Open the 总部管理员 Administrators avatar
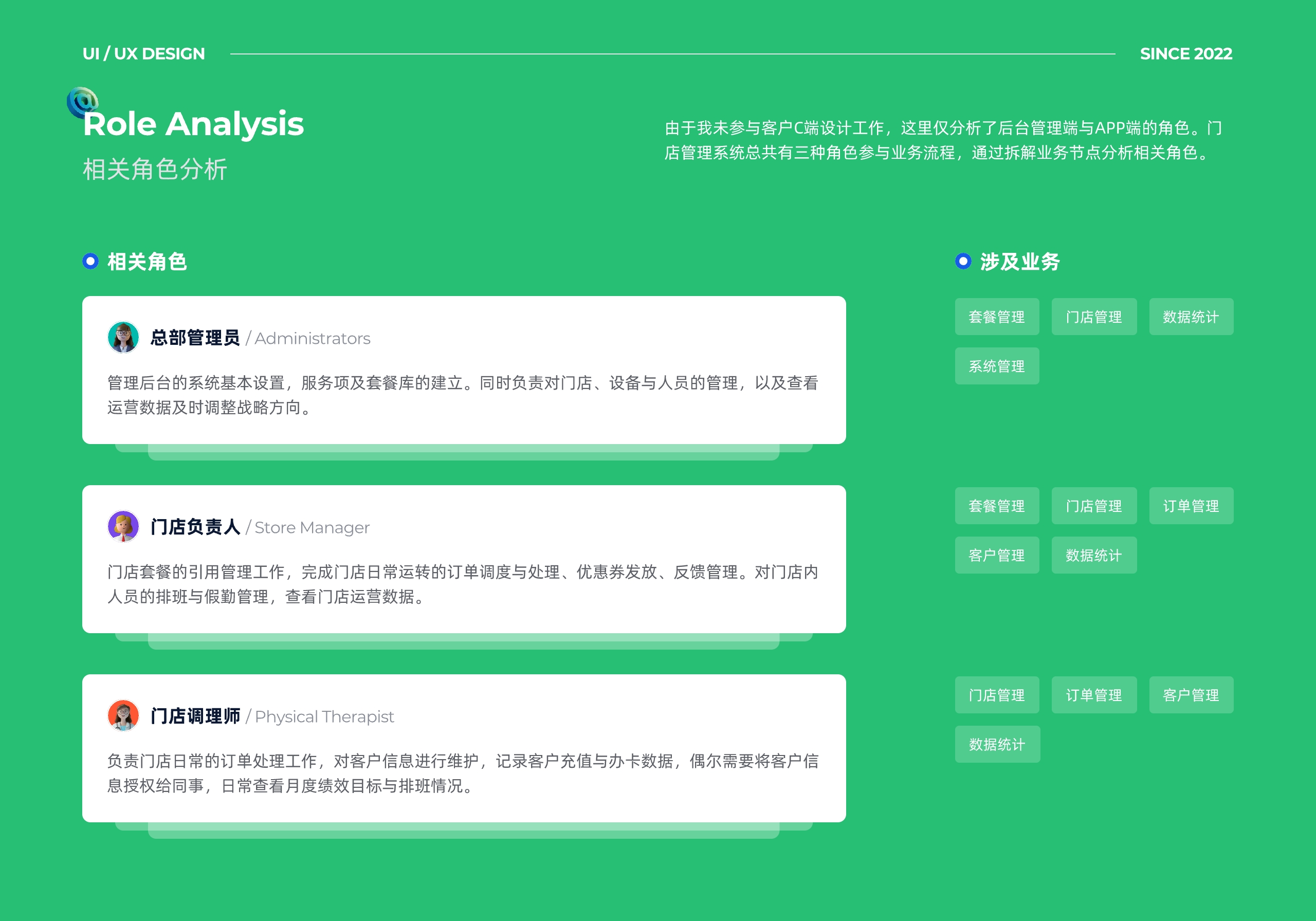 click(123, 337)
